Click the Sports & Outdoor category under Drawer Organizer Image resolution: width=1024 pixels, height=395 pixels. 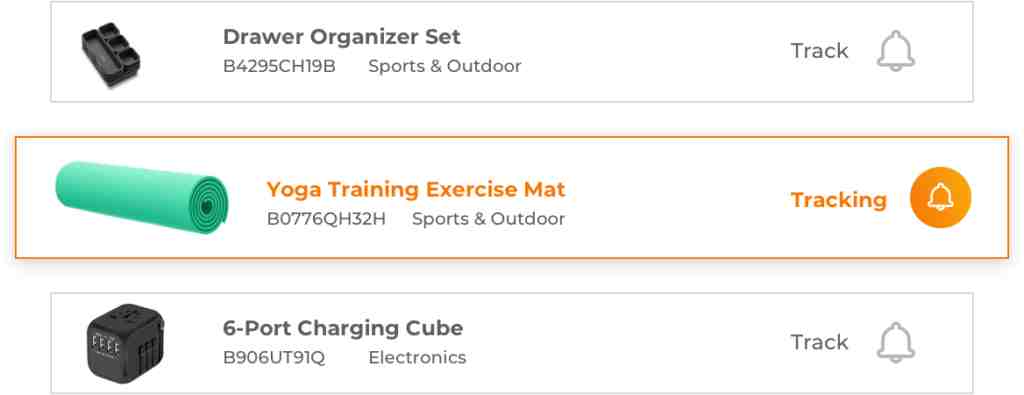(445, 66)
